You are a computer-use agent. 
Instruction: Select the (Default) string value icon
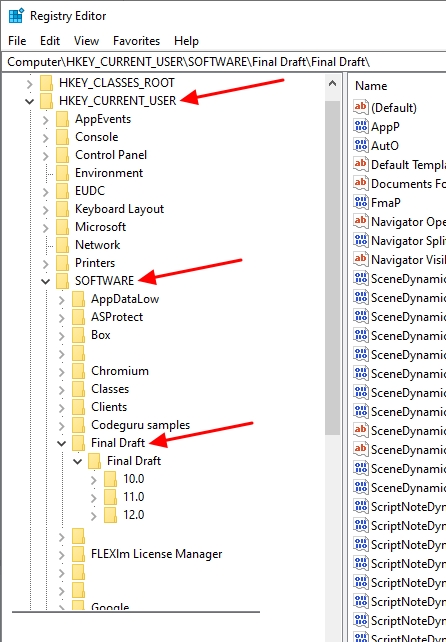tap(360, 107)
